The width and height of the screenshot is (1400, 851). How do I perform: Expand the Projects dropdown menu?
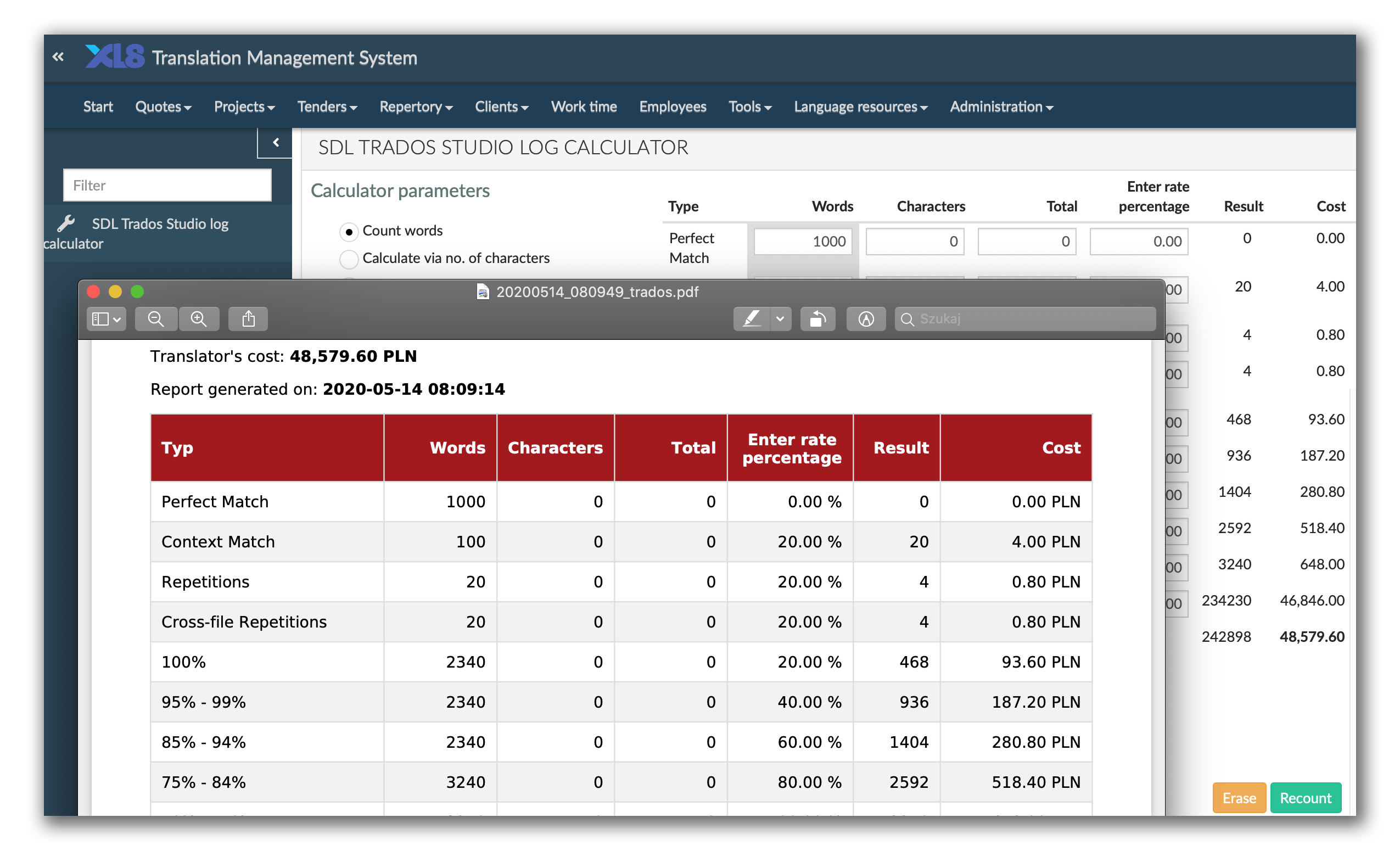pyautogui.click(x=244, y=107)
